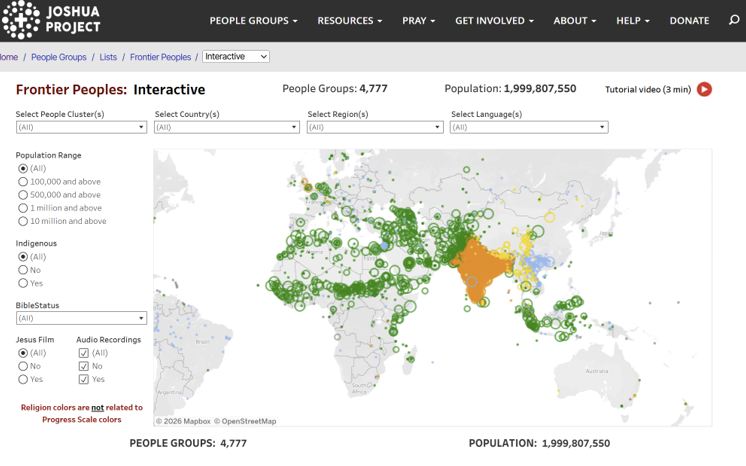Select Yes for Jesus Film
The height and width of the screenshot is (466, 746).
(x=23, y=379)
